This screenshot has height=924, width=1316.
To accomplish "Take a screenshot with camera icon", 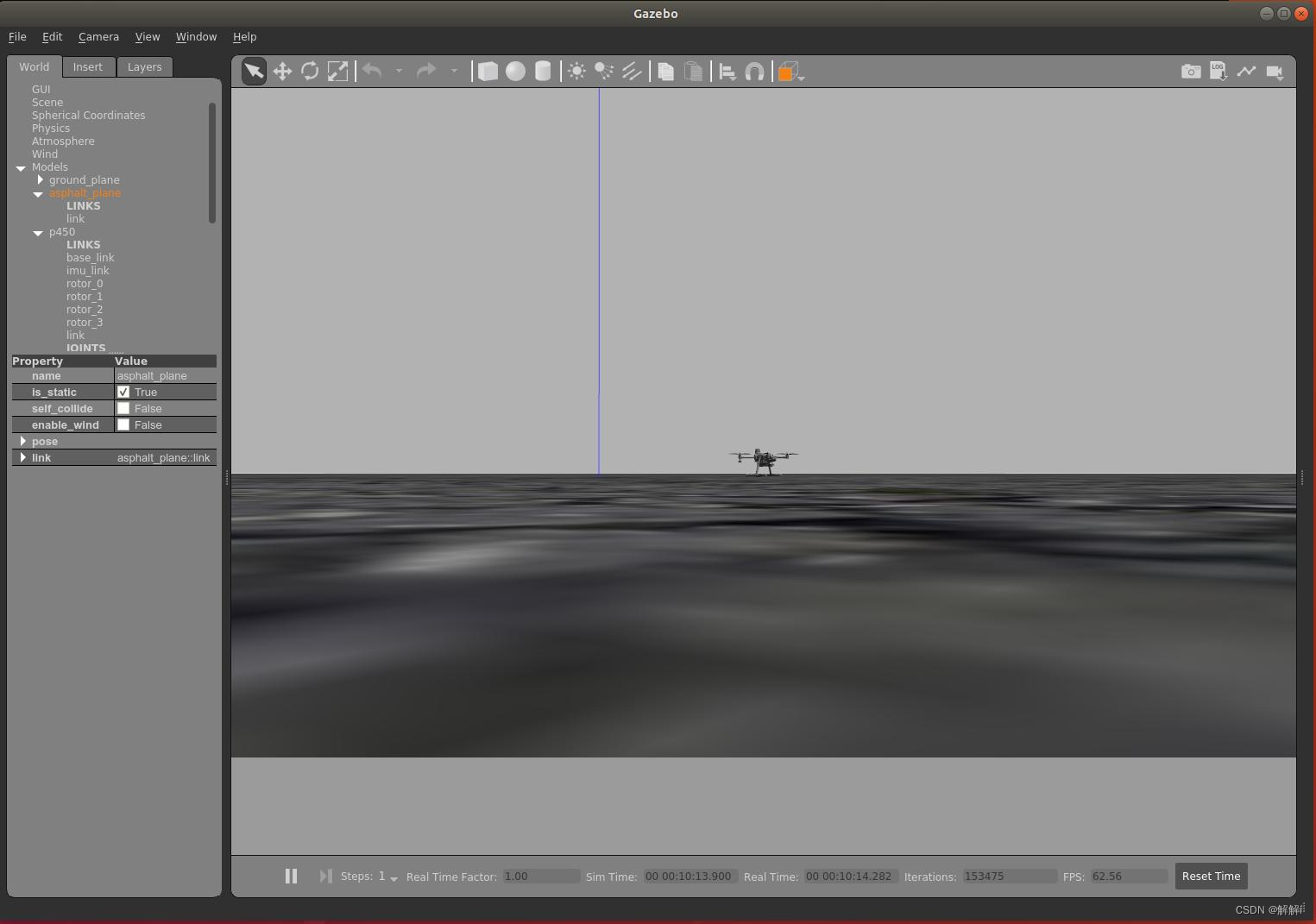I will [1191, 72].
